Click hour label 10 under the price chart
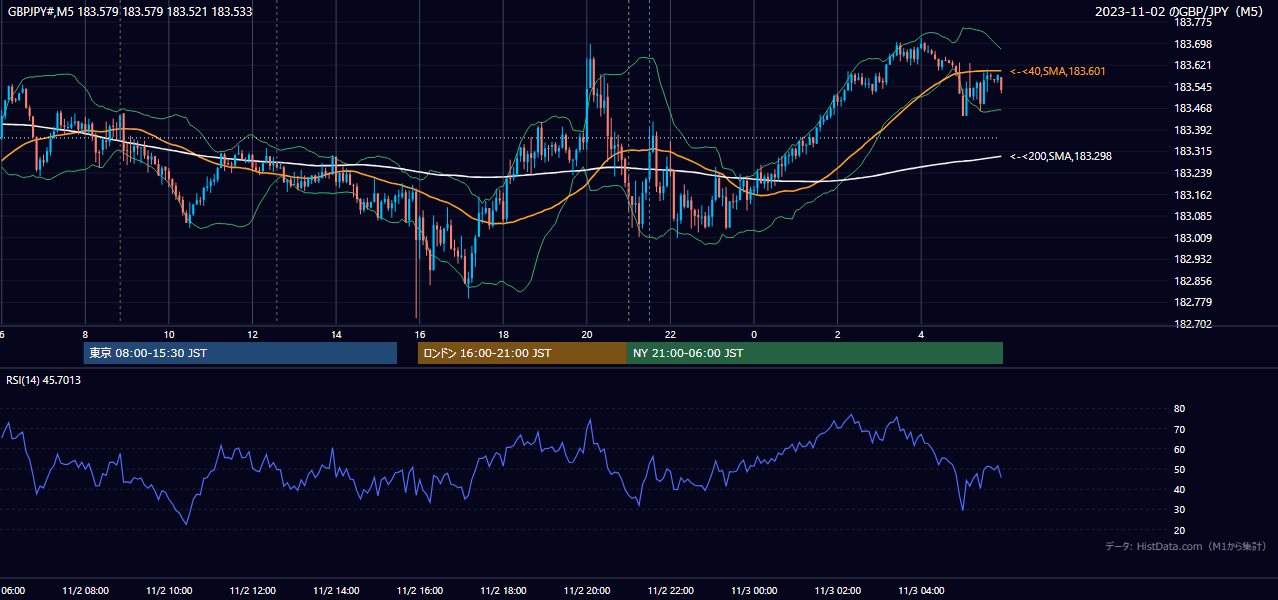The width and height of the screenshot is (1278, 600). 169,335
